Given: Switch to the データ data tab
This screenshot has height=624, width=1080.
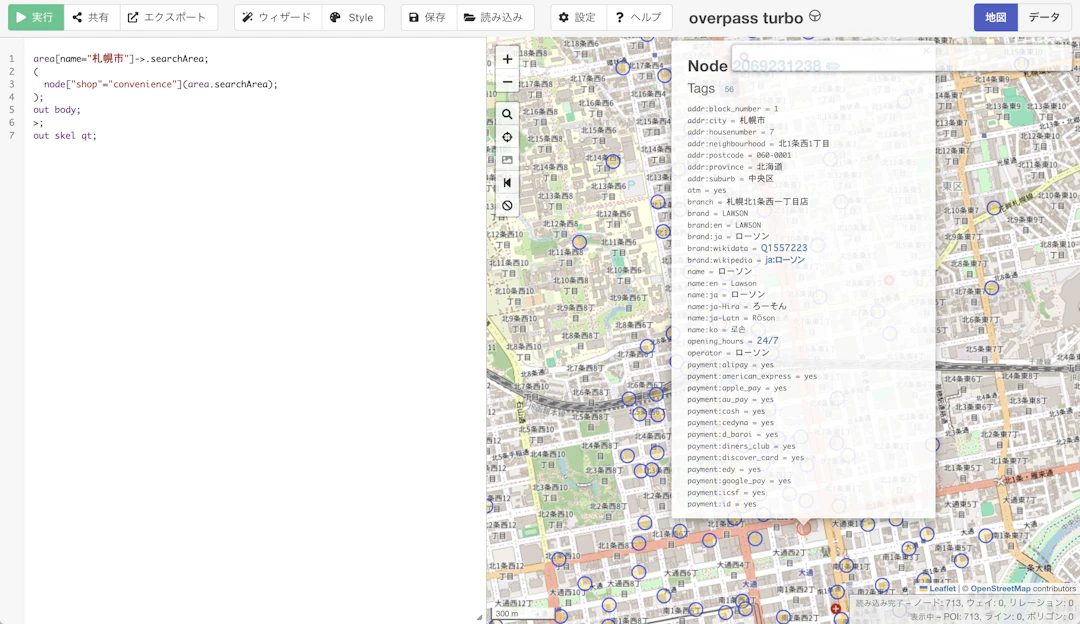Looking at the screenshot, I should coord(1044,17).
